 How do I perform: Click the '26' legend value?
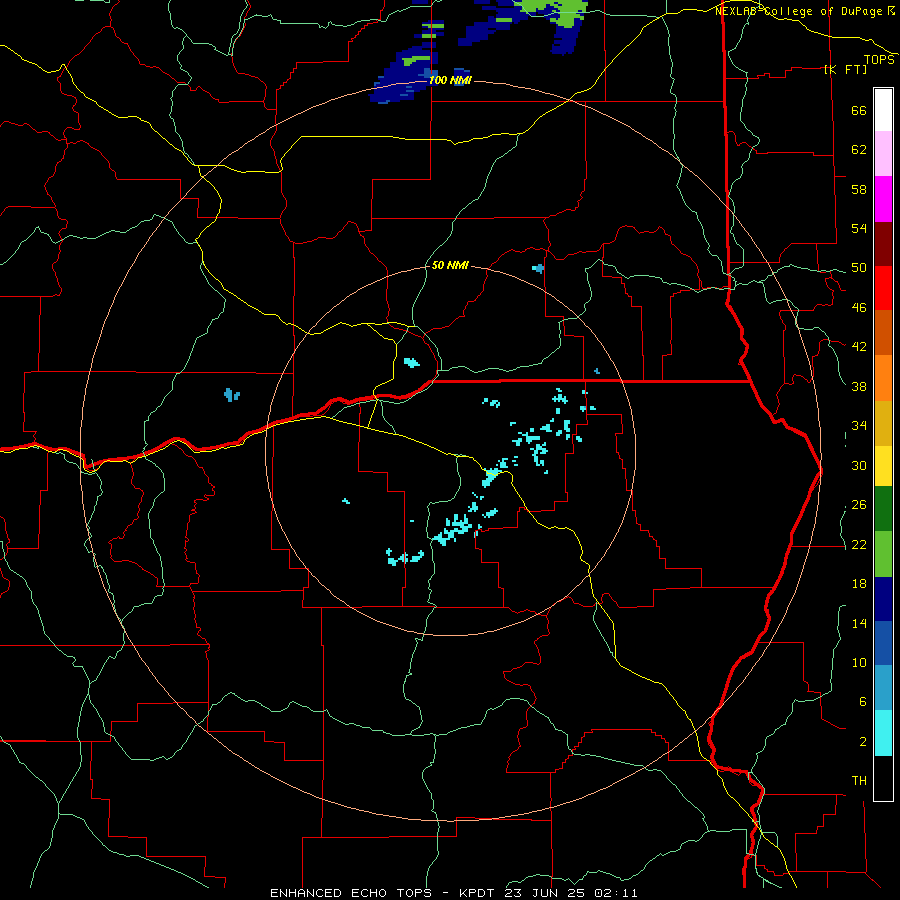click(859, 505)
